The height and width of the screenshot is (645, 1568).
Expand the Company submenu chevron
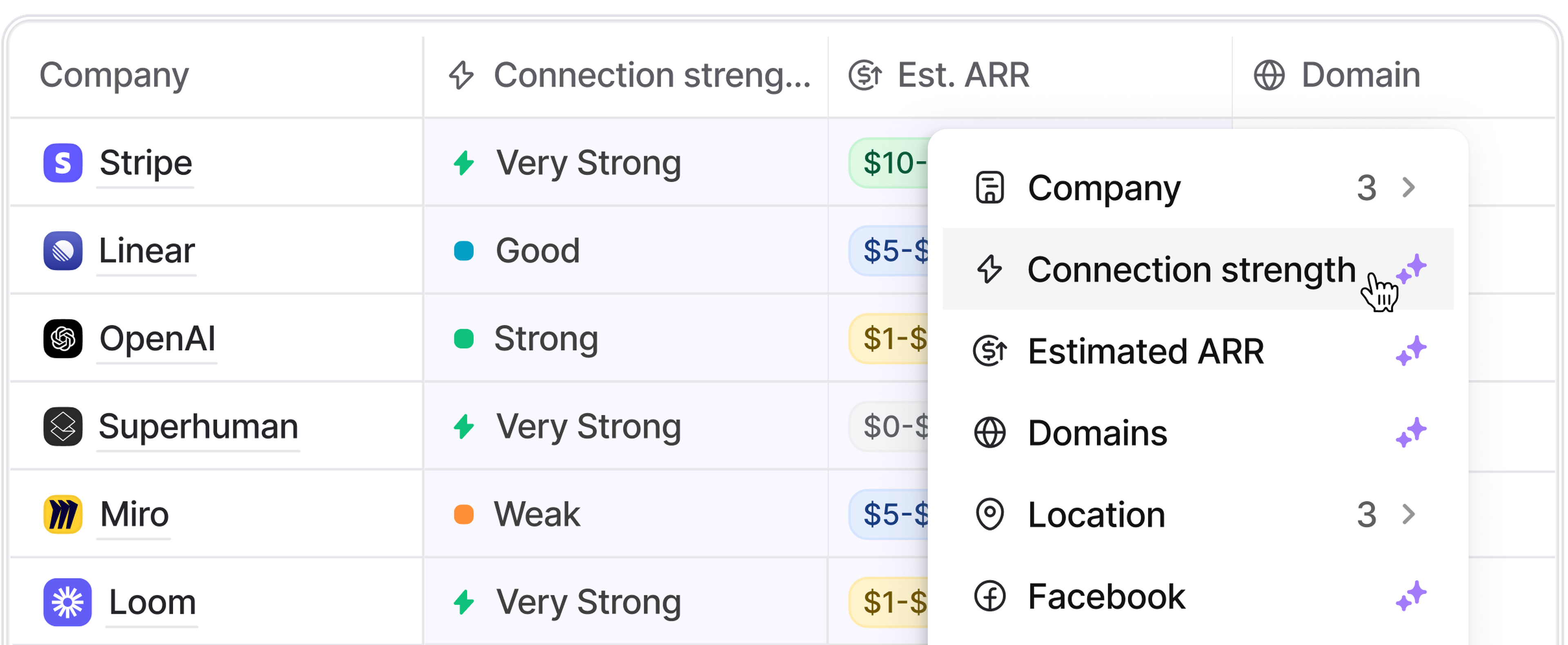click(1408, 187)
